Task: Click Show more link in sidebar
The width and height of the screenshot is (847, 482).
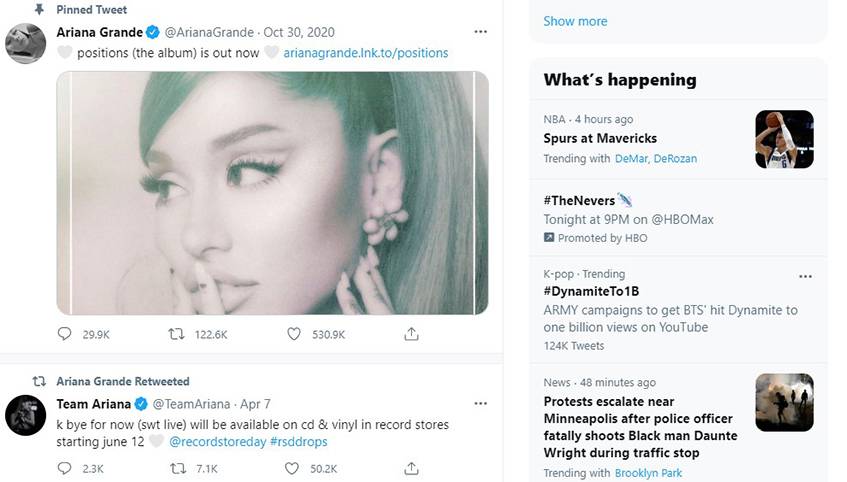Action: coord(575,21)
